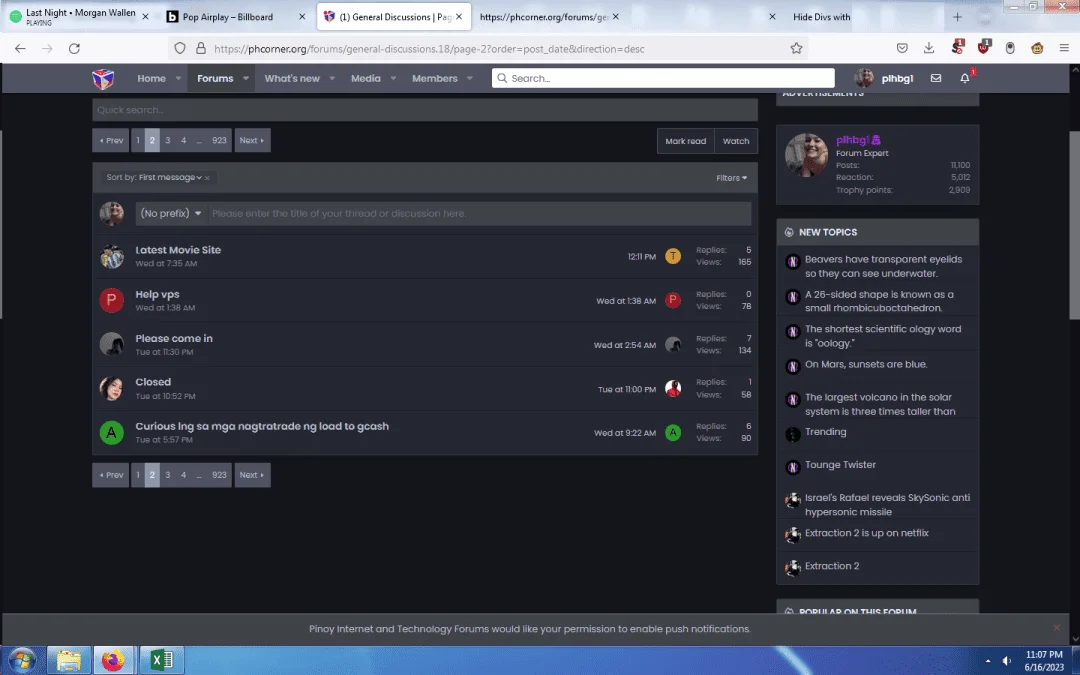
Task: Open Firefox downloads arrow icon
Action: tap(929, 48)
